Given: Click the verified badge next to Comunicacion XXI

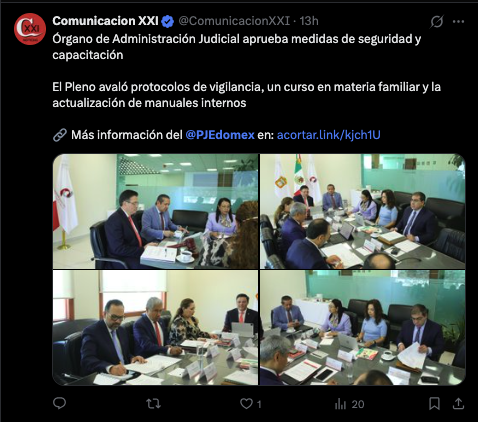Looking at the screenshot, I should 167,22.
